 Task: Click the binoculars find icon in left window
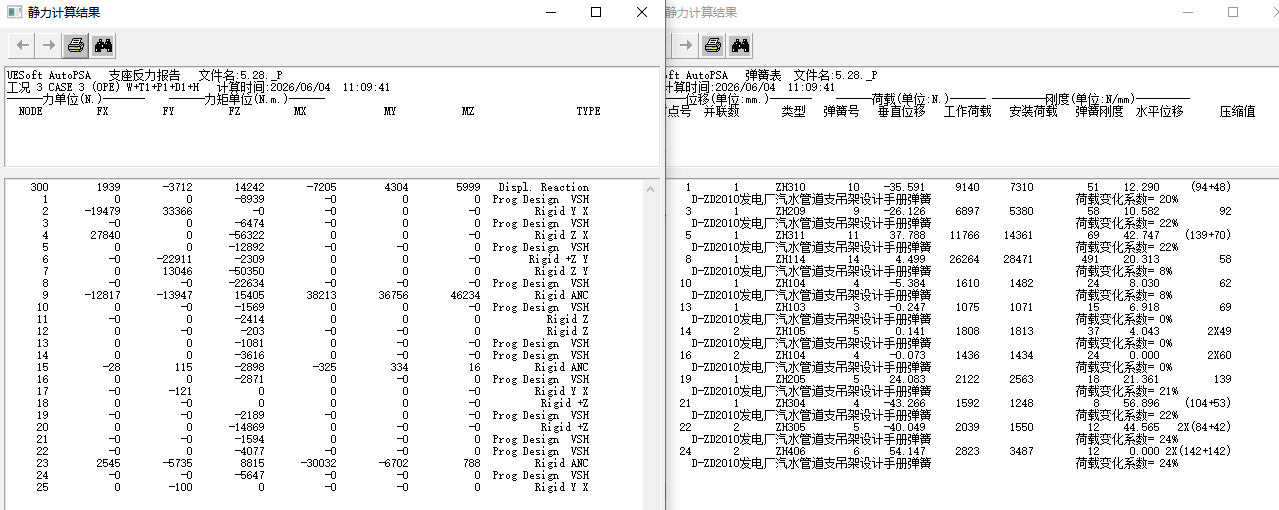(102, 45)
